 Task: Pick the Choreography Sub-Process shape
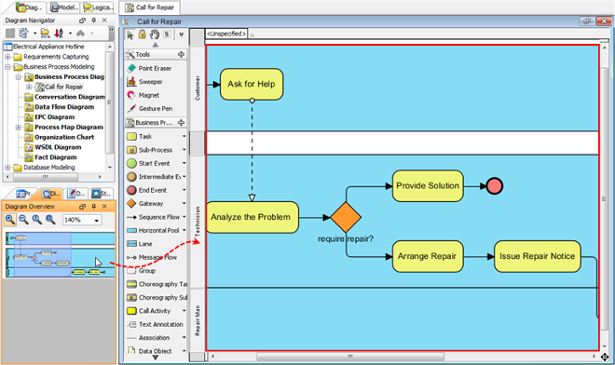coord(157,297)
